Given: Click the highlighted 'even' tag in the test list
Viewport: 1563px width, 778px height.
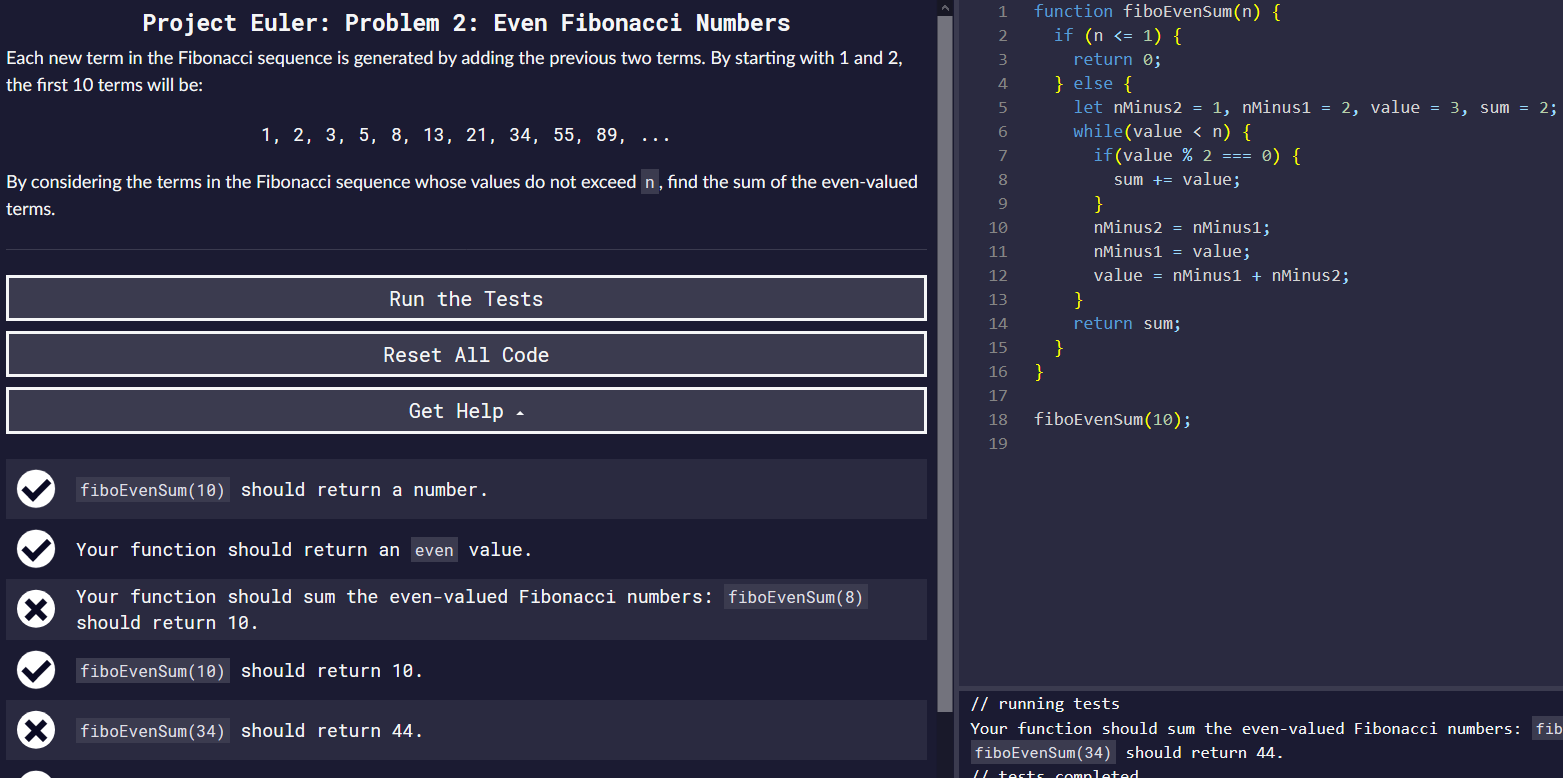Looking at the screenshot, I should pyautogui.click(x=434, y=549).
